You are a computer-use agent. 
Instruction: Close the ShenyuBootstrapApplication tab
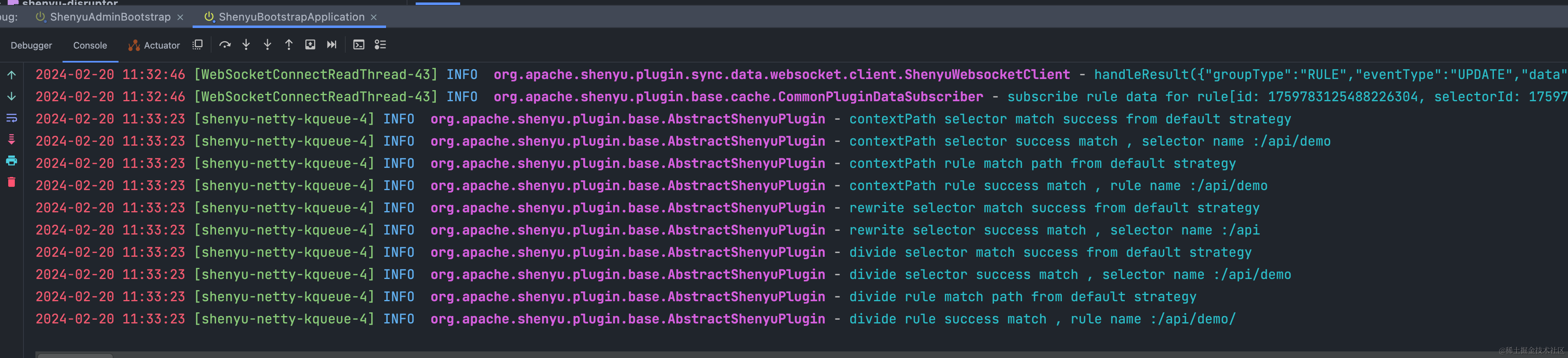pos(374,18)
